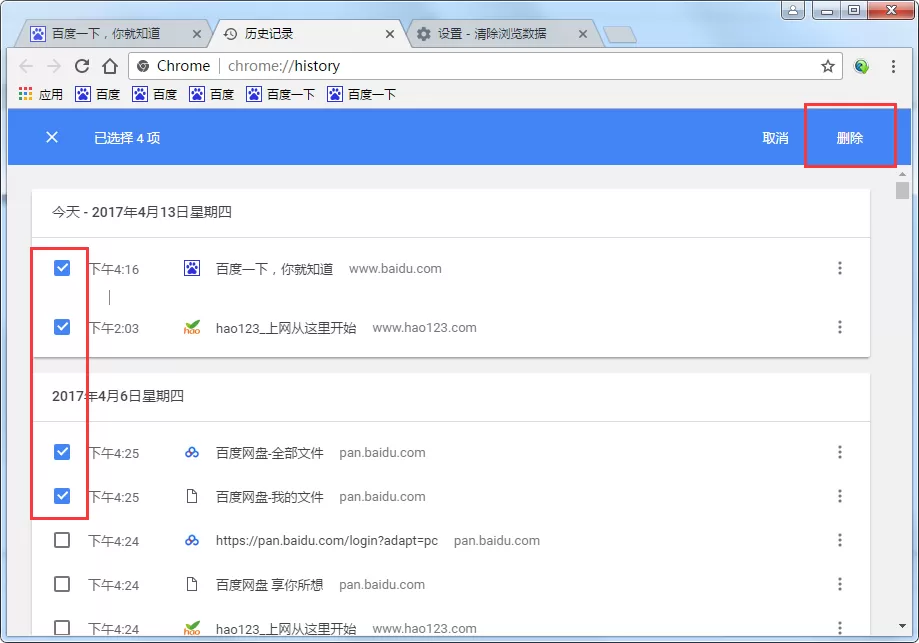Check the pan.baidu.com/login history entry
The image size is (919, 643).
62,540
